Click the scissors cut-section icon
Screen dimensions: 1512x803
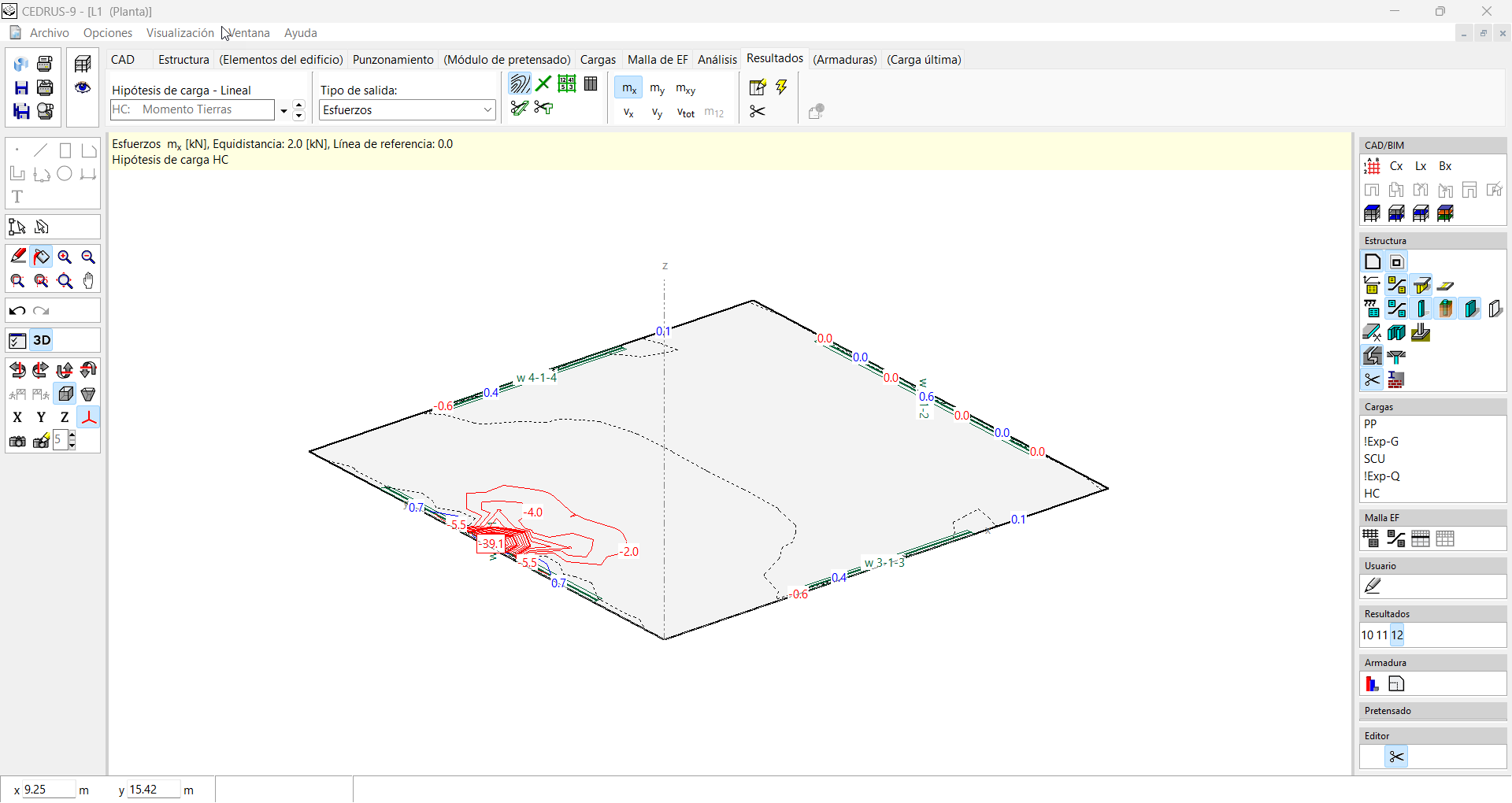click(x=757, y=112)
